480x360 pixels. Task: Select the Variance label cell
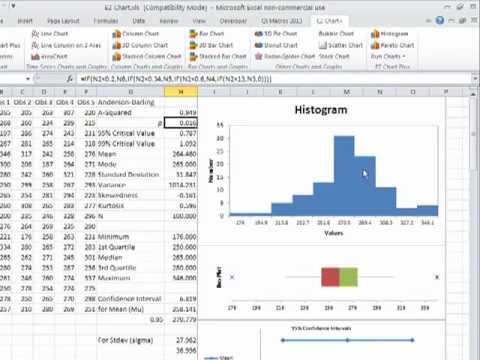point(131,185)
